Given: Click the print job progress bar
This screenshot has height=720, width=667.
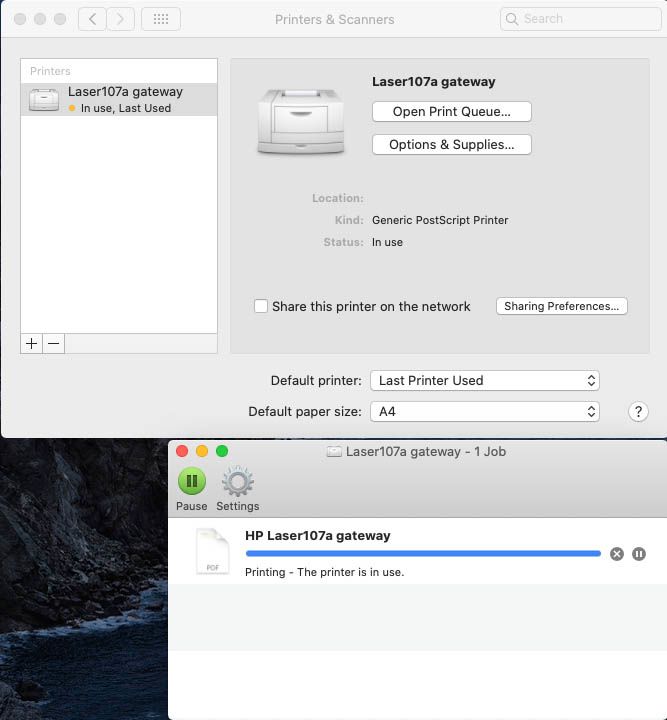Looking at the screenshot, I should coord(422,553).
